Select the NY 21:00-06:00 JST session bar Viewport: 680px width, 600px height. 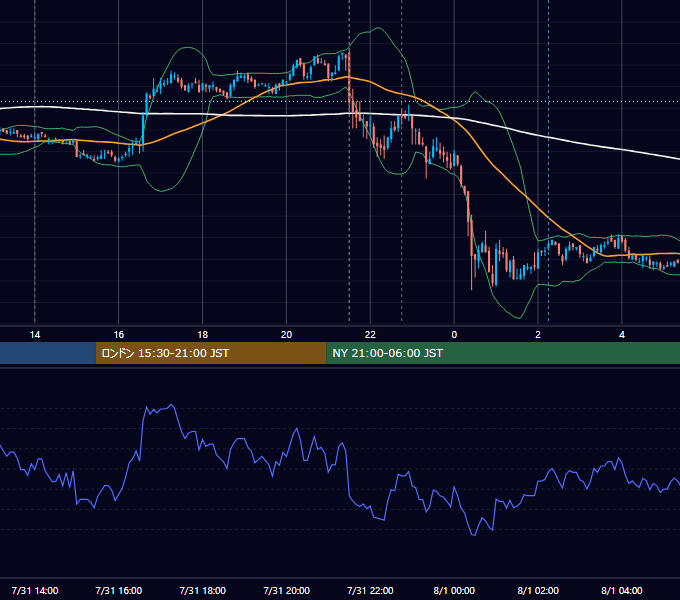click(x=503, y=353)
